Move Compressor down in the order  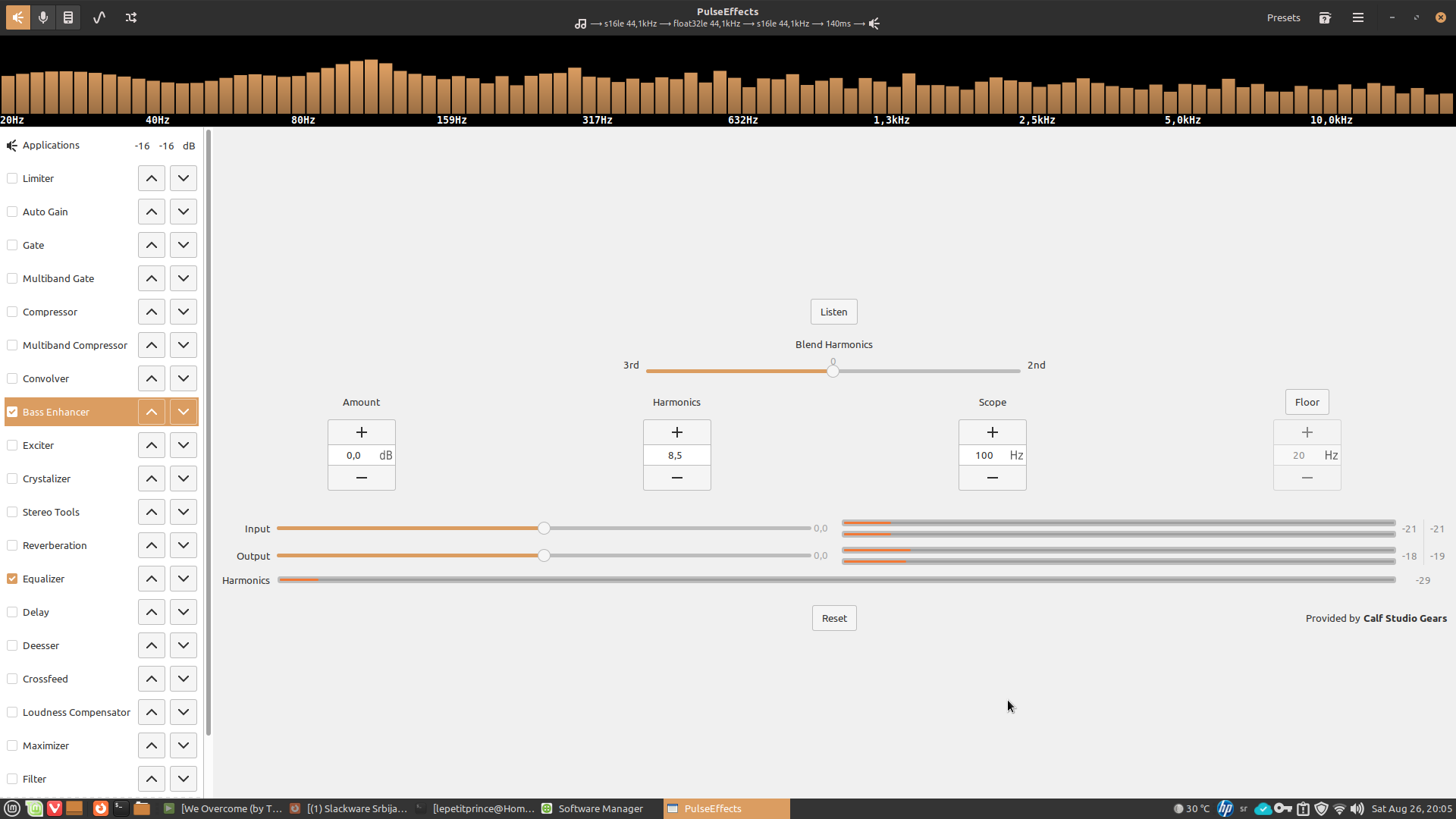click(x=184, y=312)
